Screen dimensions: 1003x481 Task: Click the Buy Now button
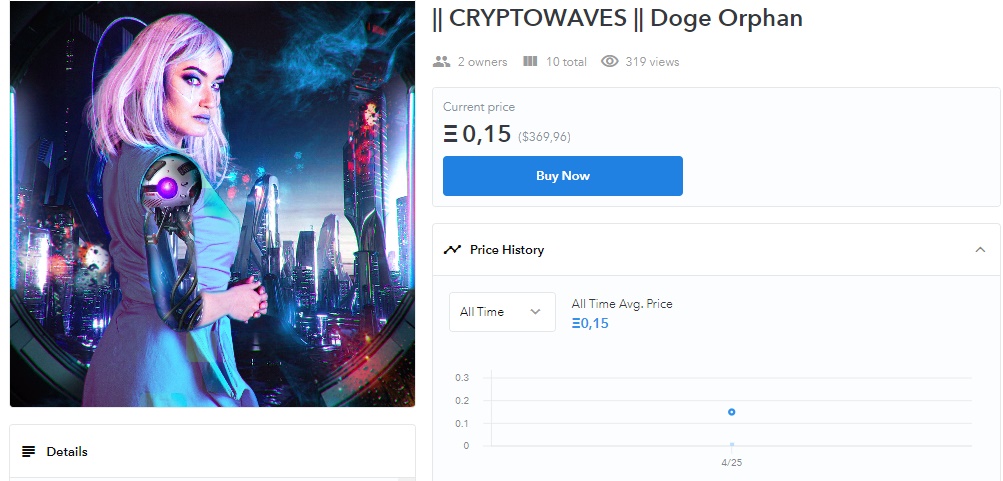click(563, 176)
